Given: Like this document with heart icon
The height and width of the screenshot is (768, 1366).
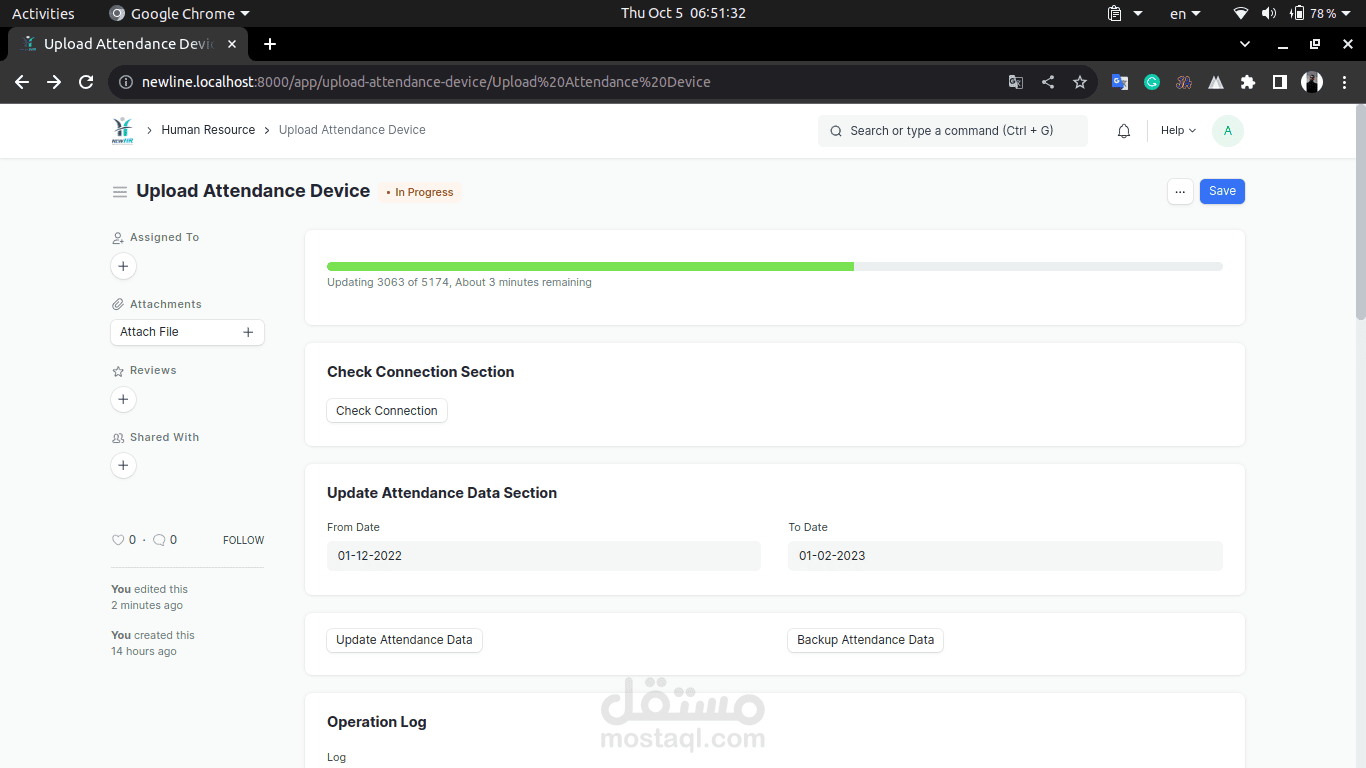Looking at the screenshot, I should (x=118, y=540).
